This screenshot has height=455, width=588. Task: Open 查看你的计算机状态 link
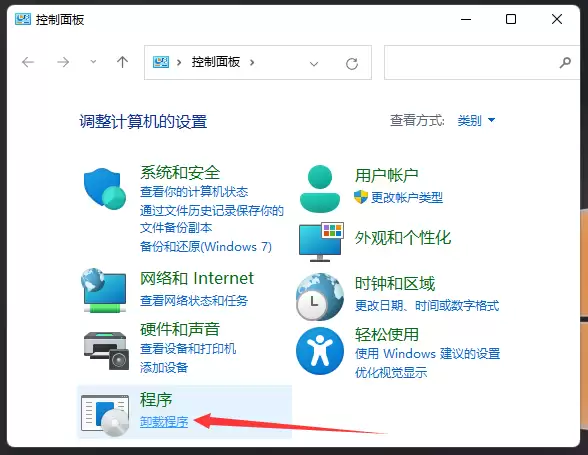pos(194,192)
